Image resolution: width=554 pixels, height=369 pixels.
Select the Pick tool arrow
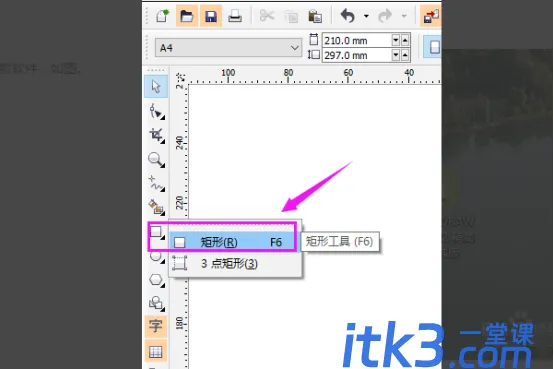[156, 87]
